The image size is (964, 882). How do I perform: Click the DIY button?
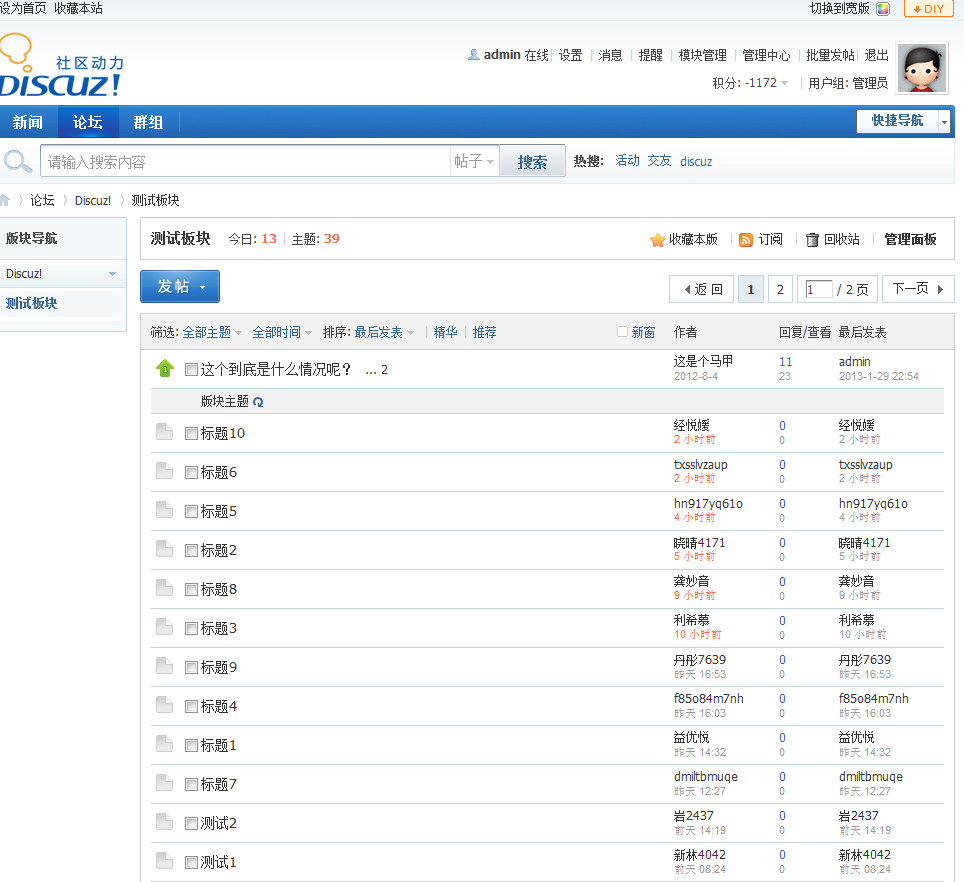point(928,9)
